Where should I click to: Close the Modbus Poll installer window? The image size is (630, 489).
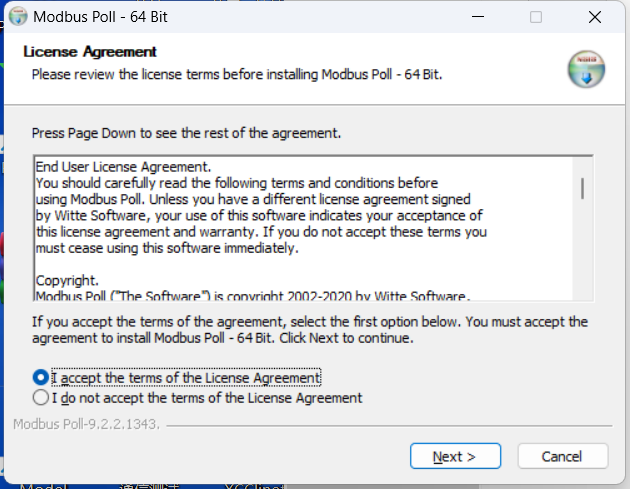595,17
